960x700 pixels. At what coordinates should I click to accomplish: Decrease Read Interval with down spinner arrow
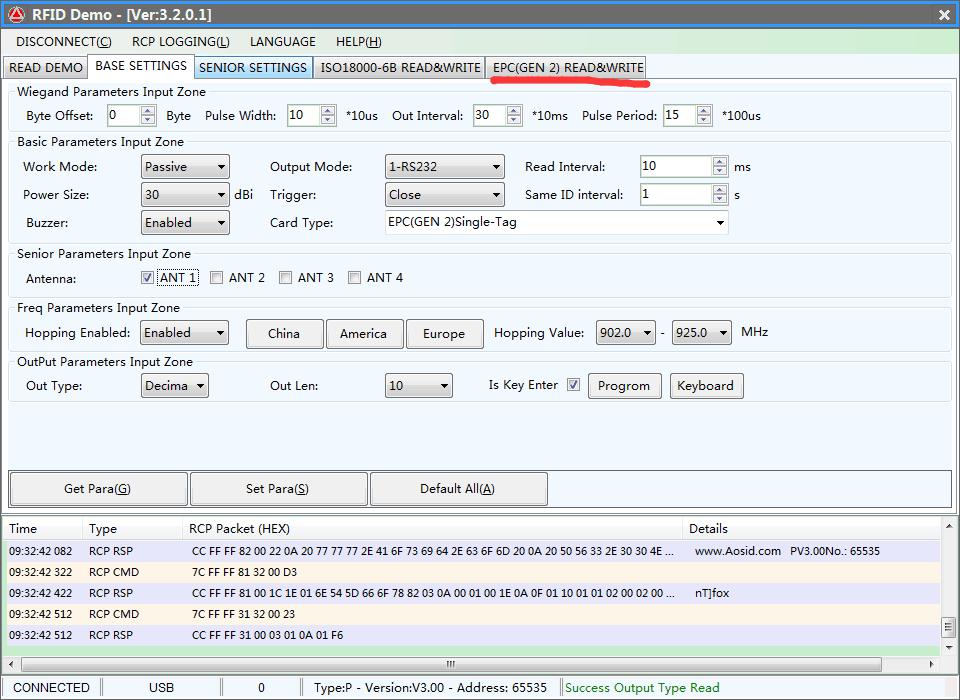(720, 172)
